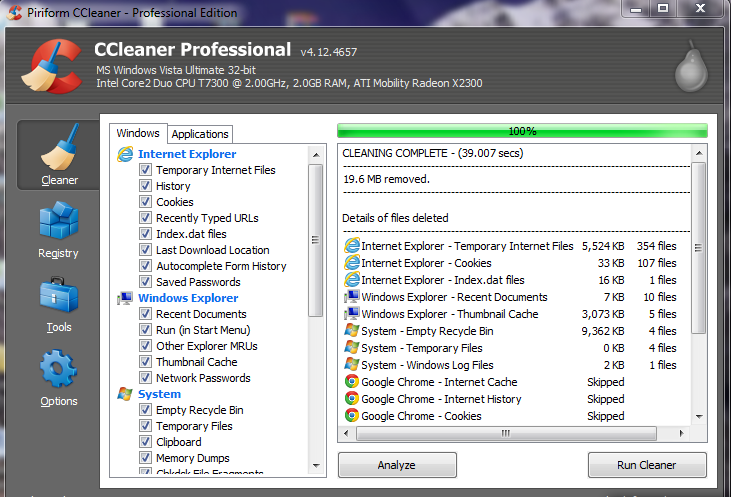The image size is (731, 497).
Task: Click monitor icon beside Recent Documents result
Action: point(352,297)
